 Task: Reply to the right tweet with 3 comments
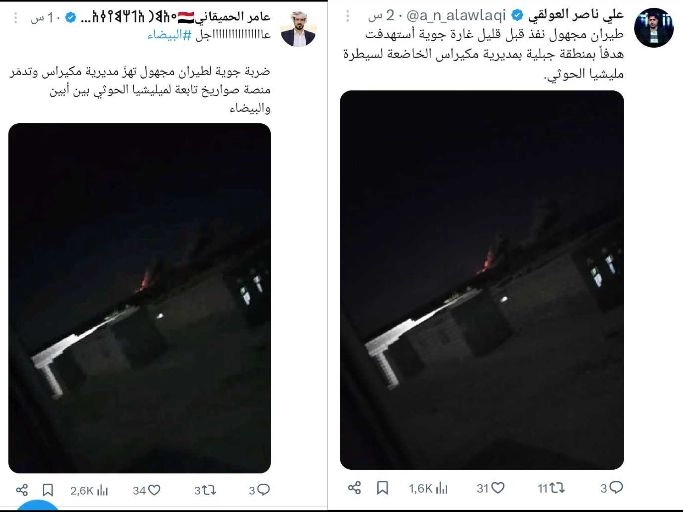click(612, 488)
